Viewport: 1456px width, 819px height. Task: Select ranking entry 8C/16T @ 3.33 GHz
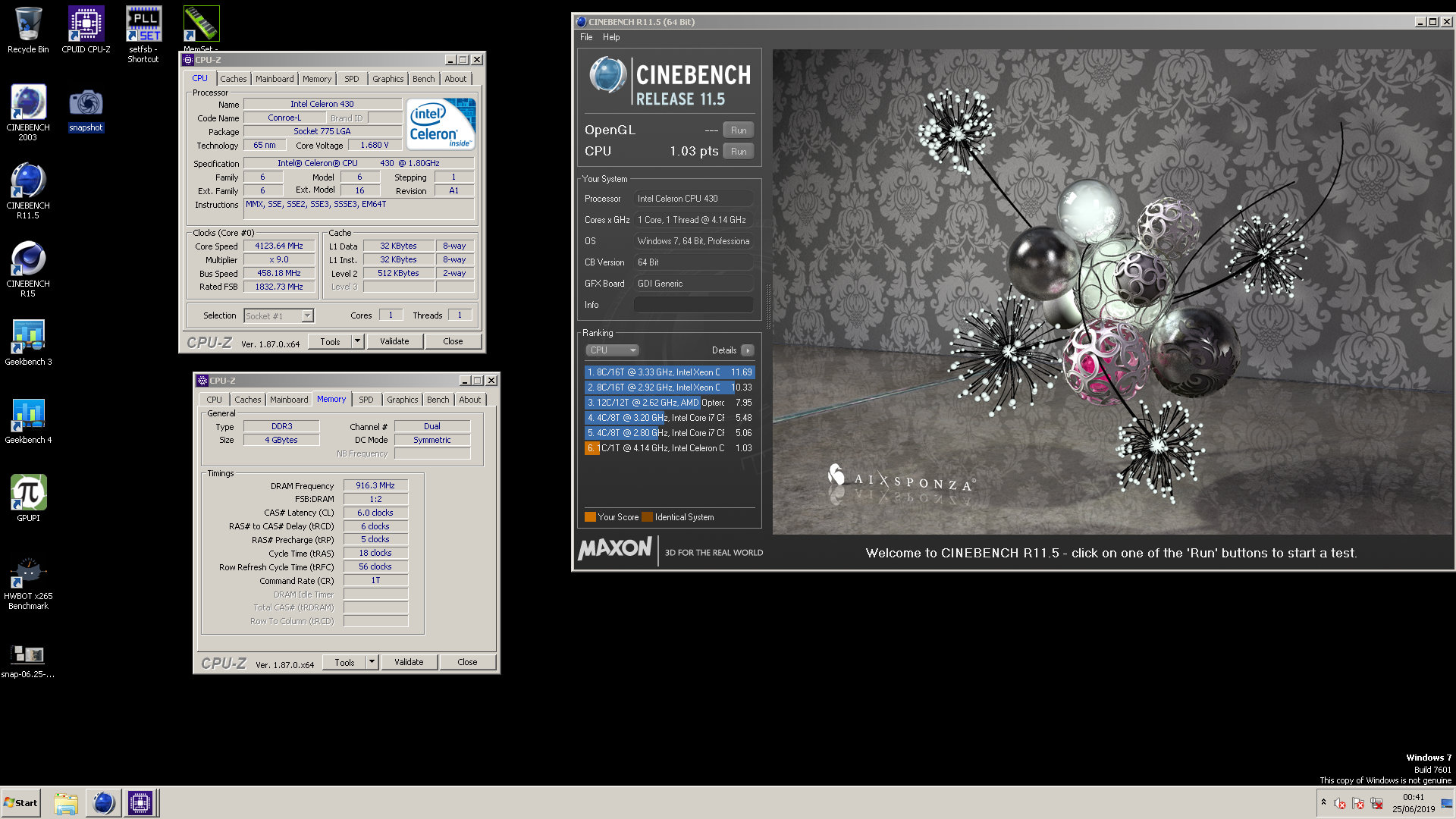670,372
